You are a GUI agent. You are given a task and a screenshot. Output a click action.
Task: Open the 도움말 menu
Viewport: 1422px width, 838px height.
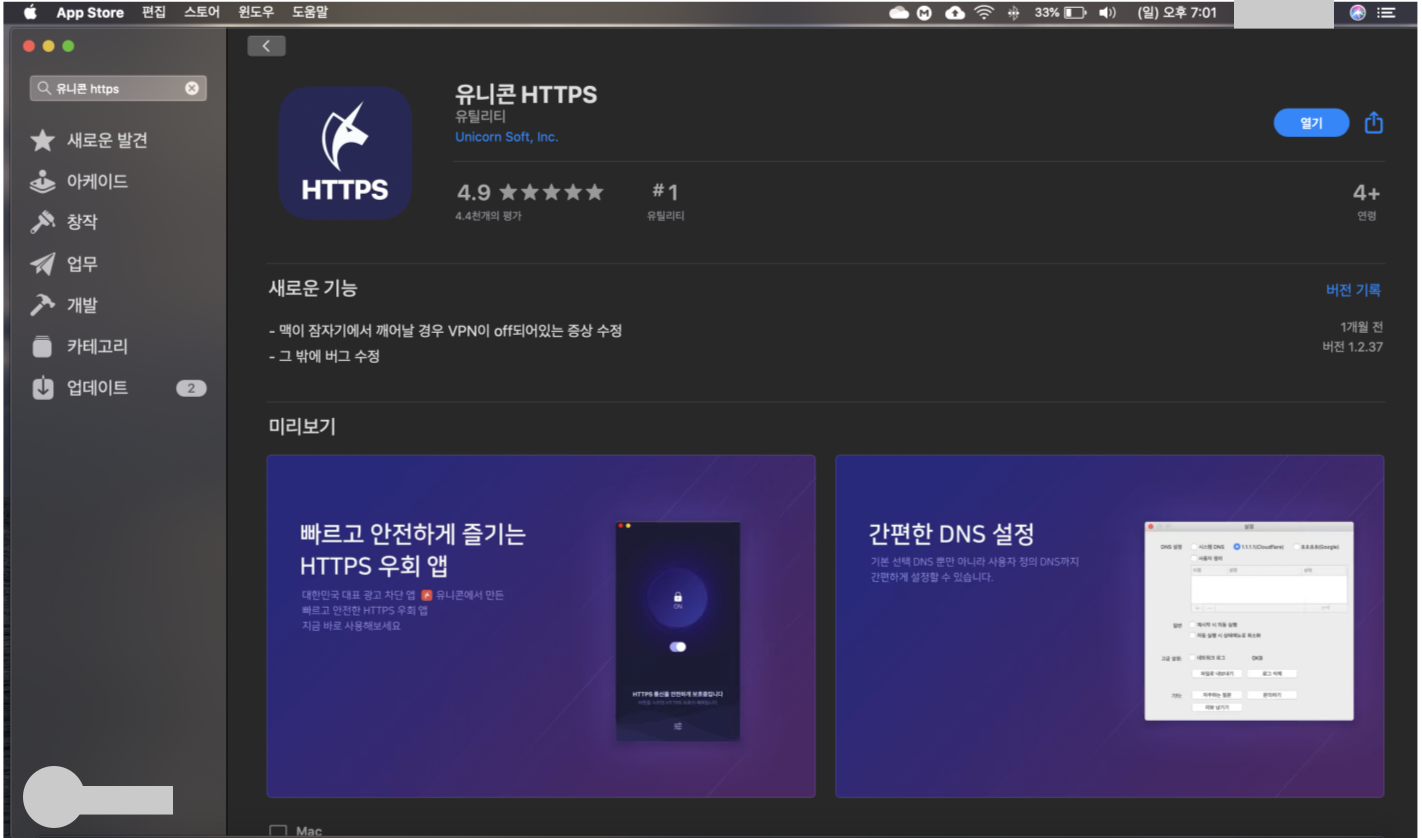310,12
